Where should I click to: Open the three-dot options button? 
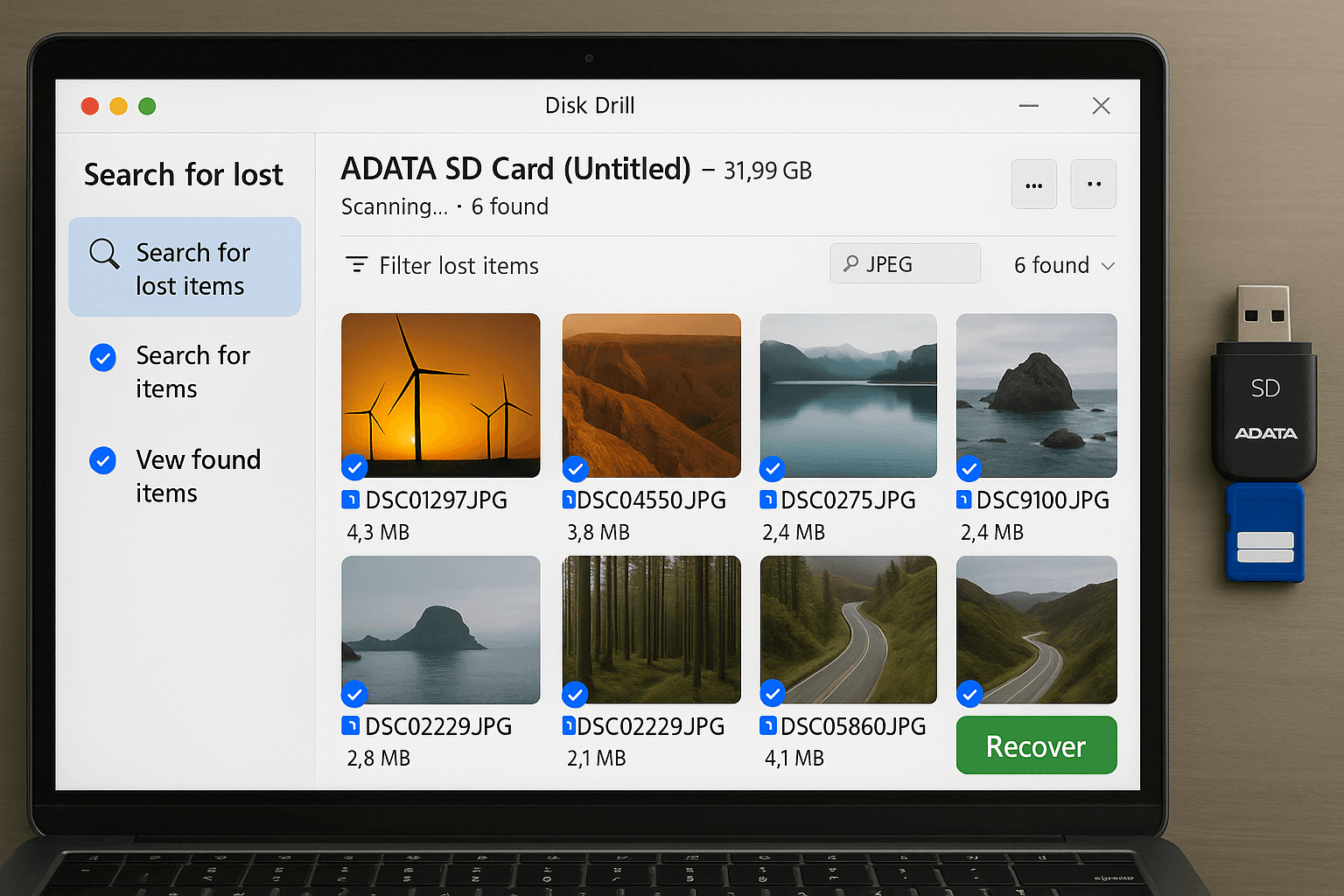coord(1034,185)
